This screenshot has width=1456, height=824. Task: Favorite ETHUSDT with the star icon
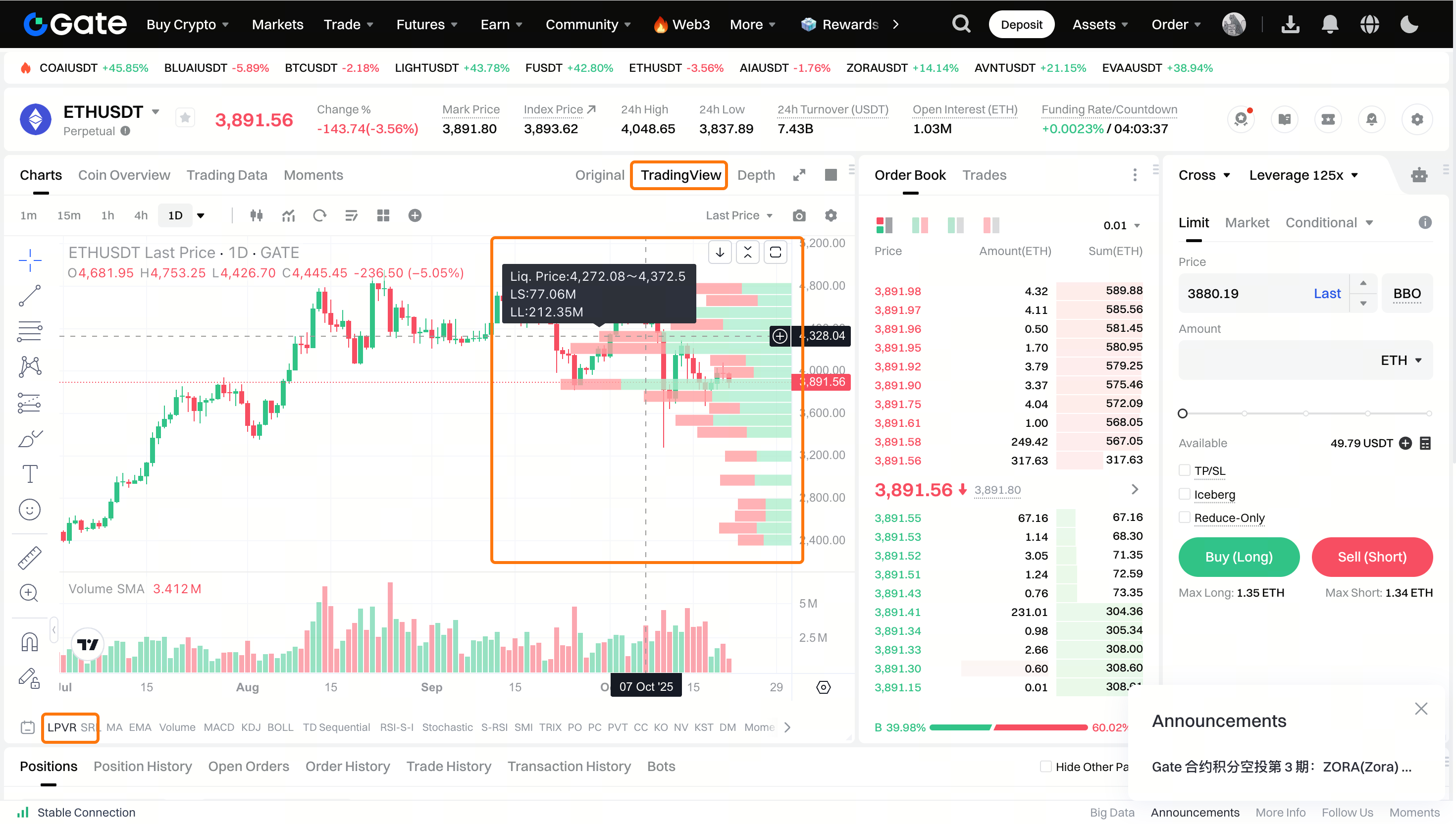pos(185,118)
